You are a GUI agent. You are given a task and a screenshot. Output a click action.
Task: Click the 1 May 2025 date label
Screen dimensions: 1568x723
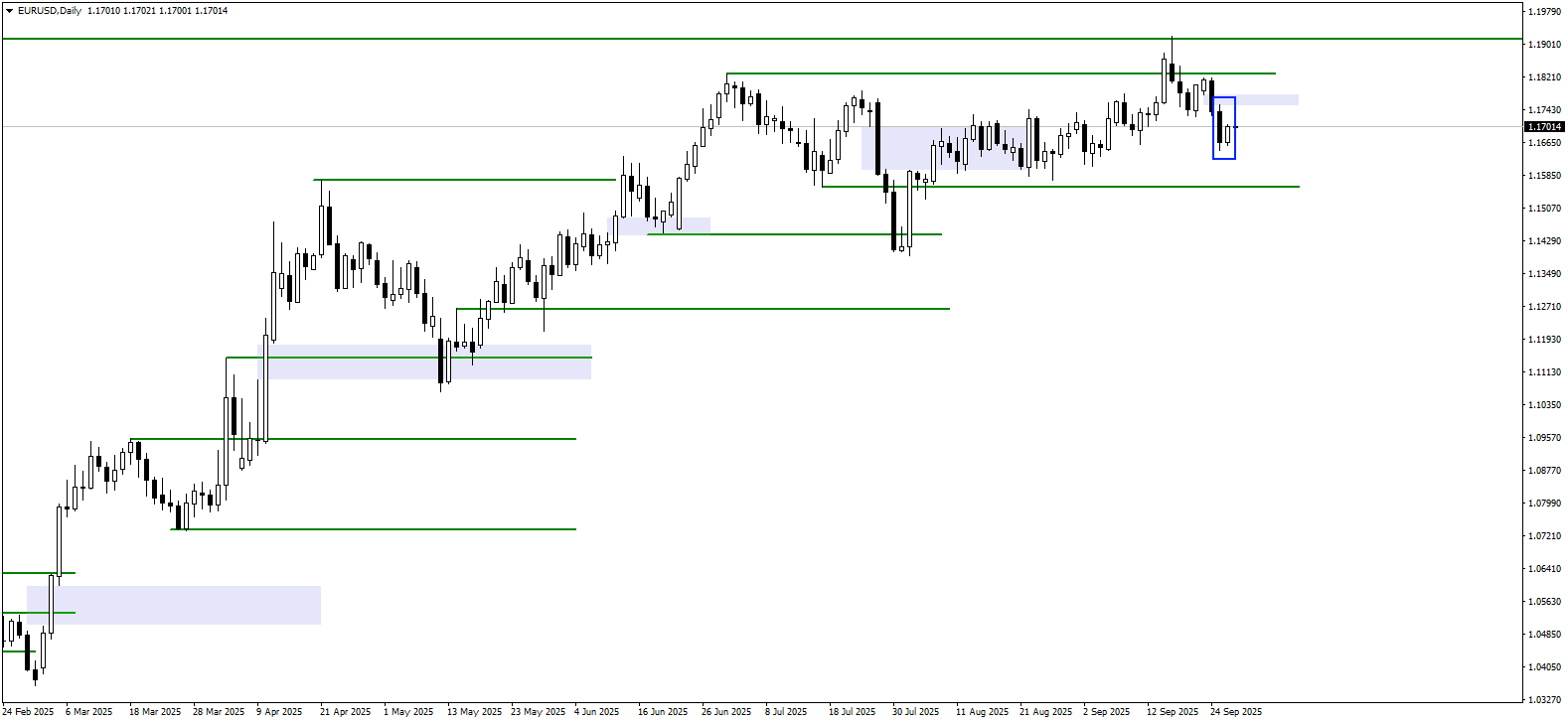(x=408, y=712)
